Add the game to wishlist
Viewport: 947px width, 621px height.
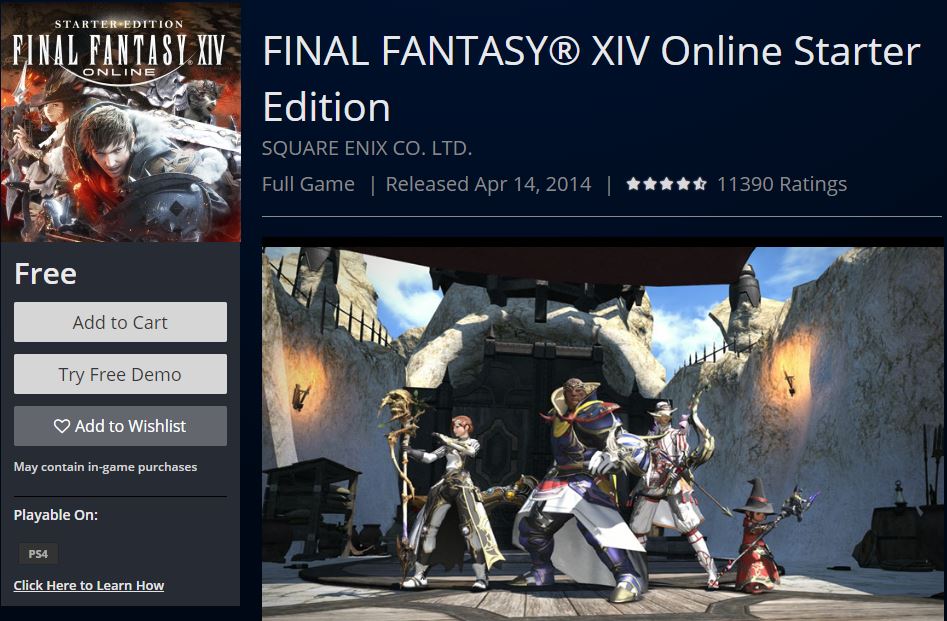tap(120, 426)
